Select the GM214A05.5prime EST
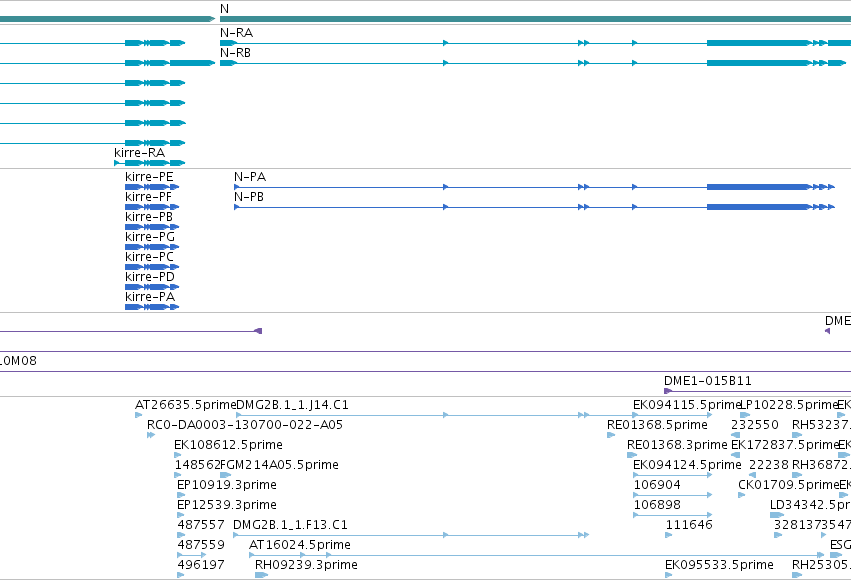851x580 pixels. coord(225,475)
